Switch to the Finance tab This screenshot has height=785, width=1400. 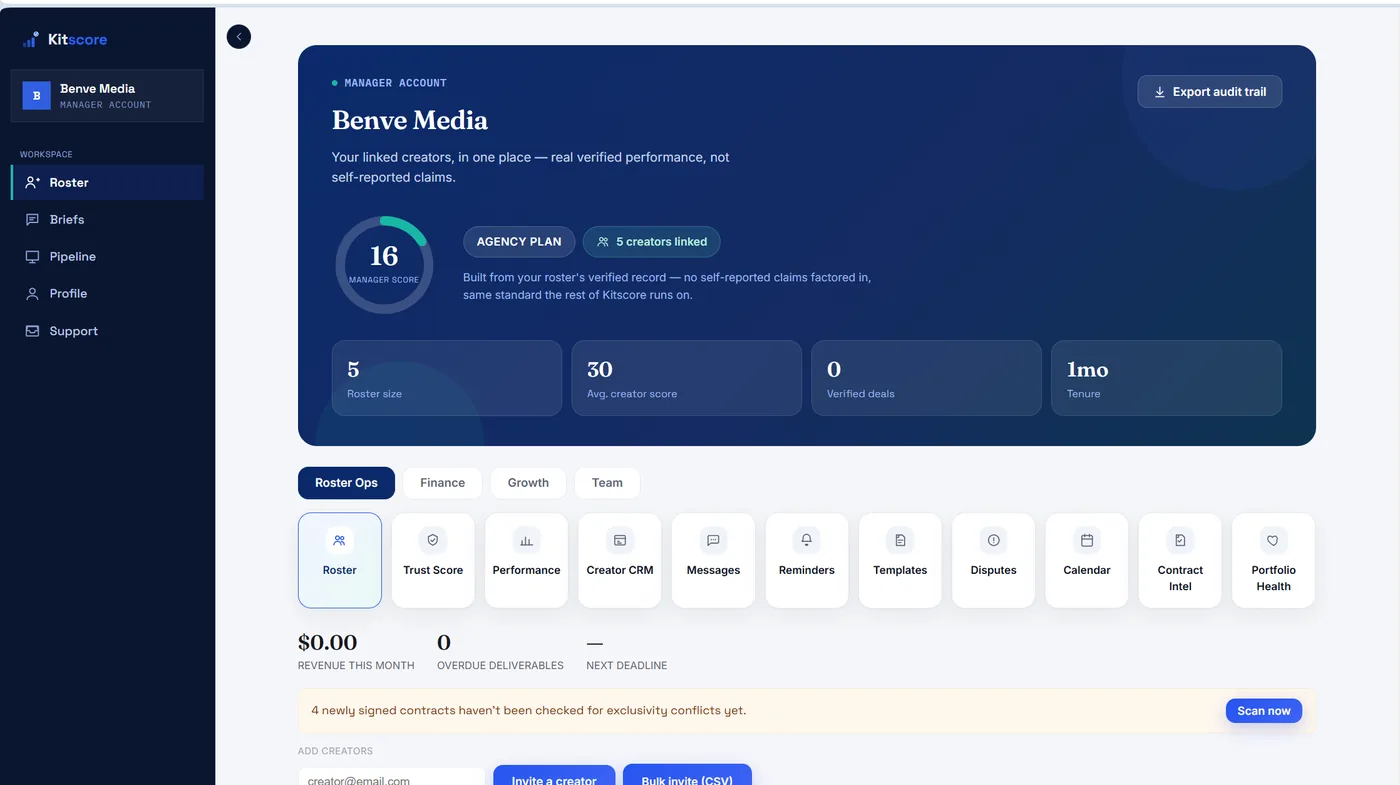pyautogui.click(x=442, y=483)
